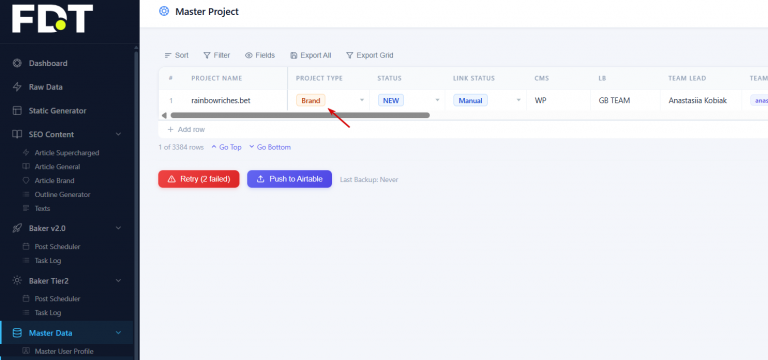This screenshot has width=768, height=360.
Task: Click the LINK STATUS column header
Action: (x=474, y=78)
